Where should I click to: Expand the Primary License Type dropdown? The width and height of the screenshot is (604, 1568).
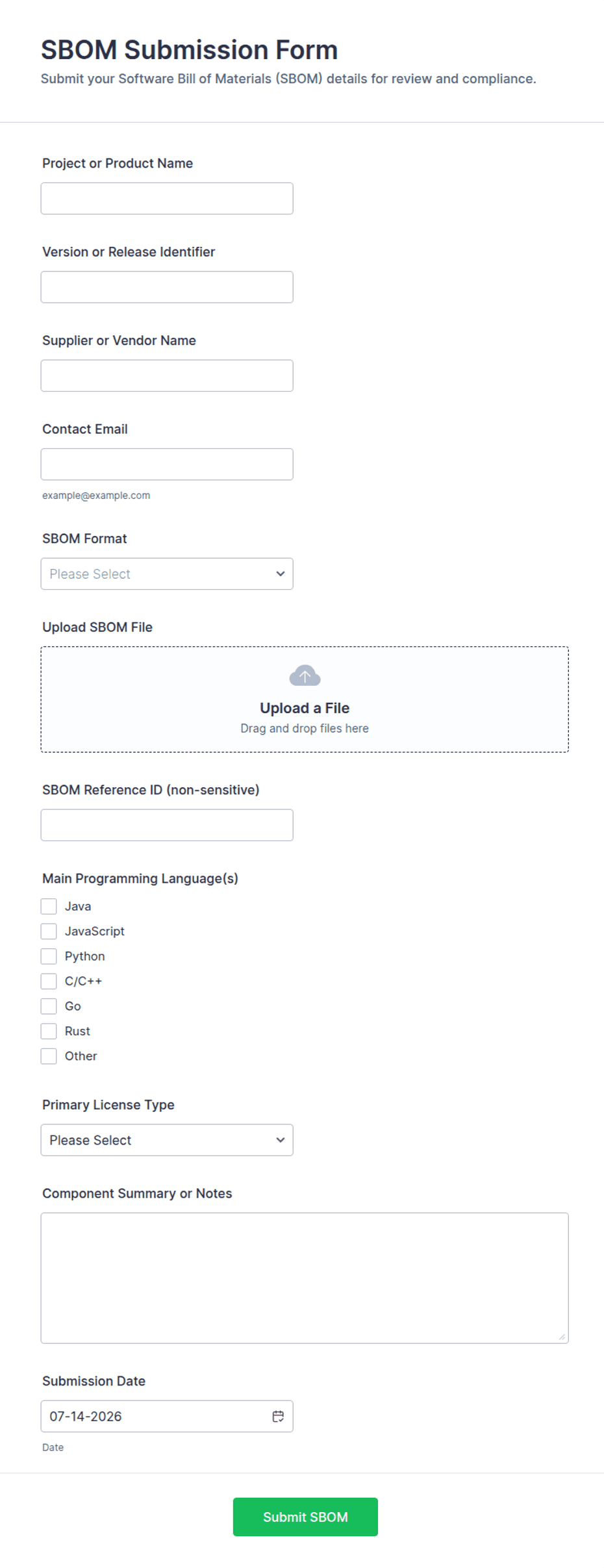(x=167, y=1140)
